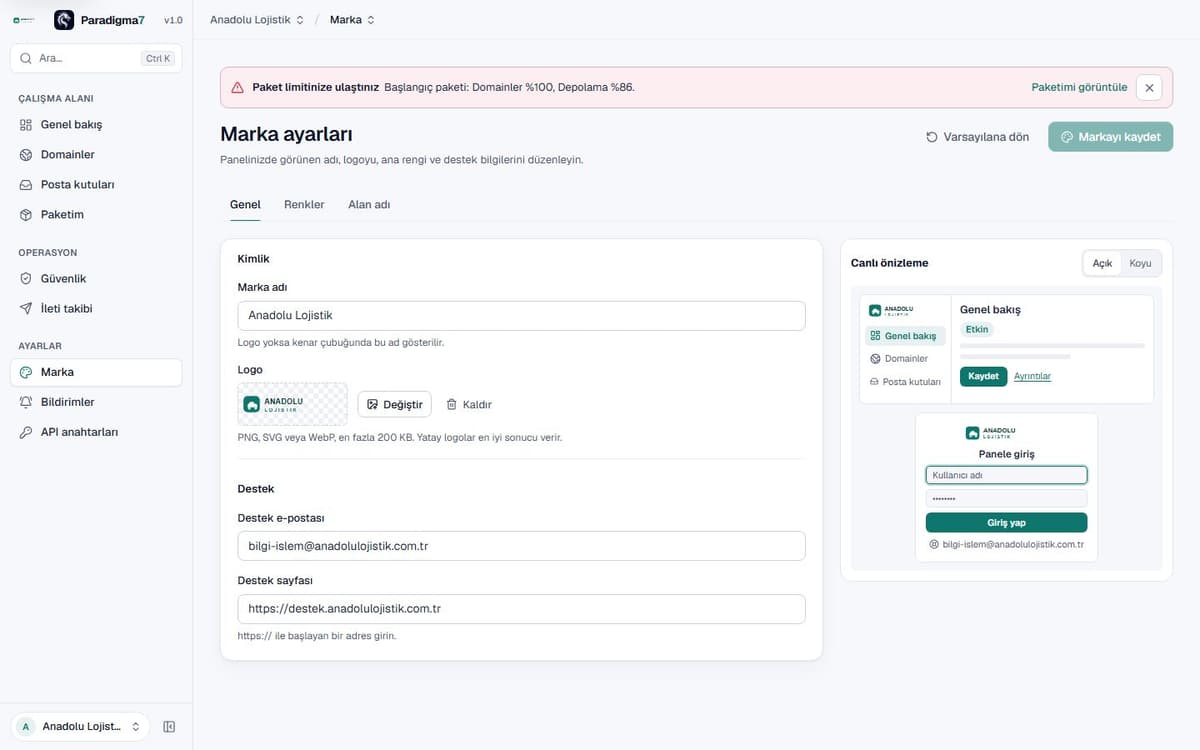Image resolution: width=1200 pixels, height=750 pixels.
Task: Click the preview Giriş yap button
Action: (1006, 523)
